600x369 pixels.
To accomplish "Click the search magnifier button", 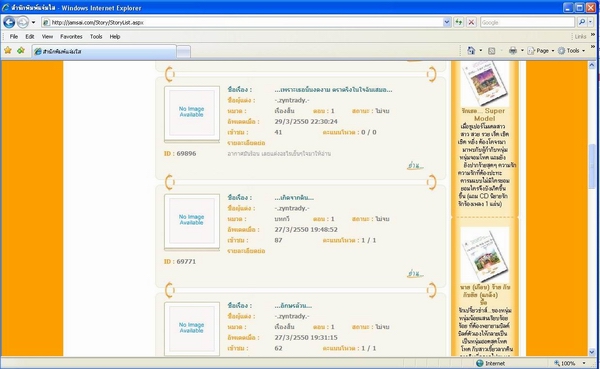I will (582, 23).
